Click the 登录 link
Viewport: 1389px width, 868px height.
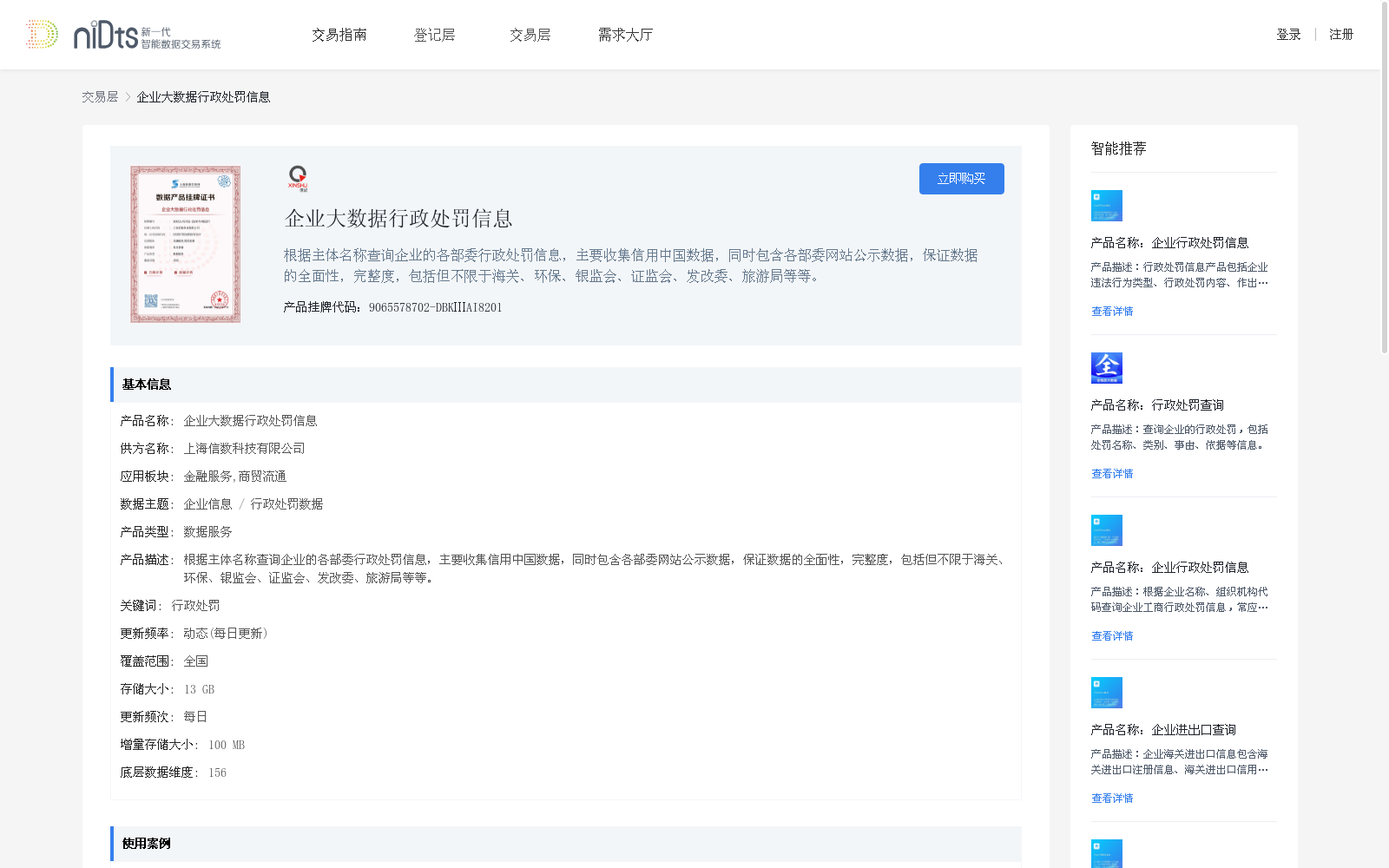tap(1288, 35)
